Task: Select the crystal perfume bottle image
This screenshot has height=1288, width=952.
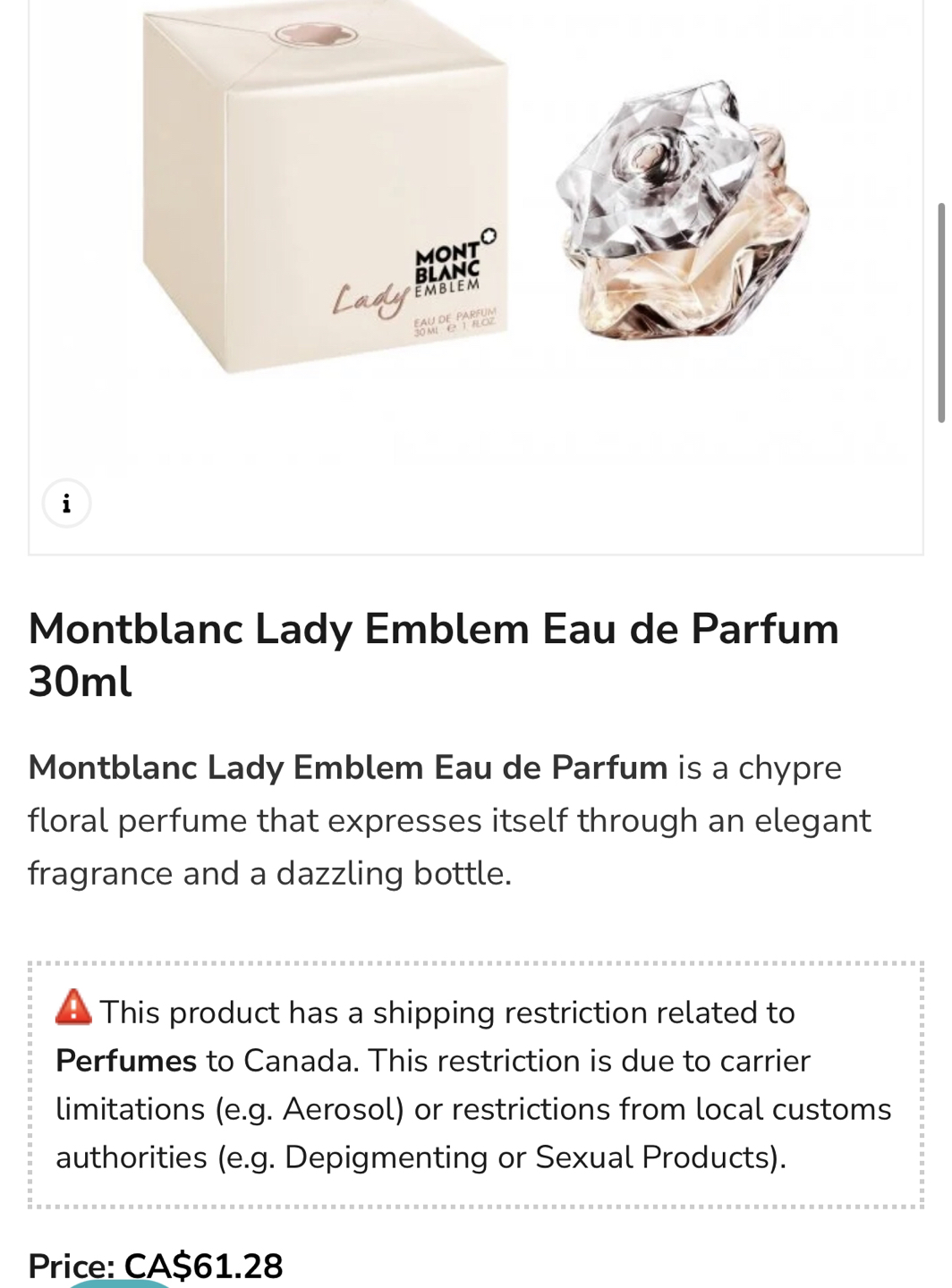Action: (683, 210)
